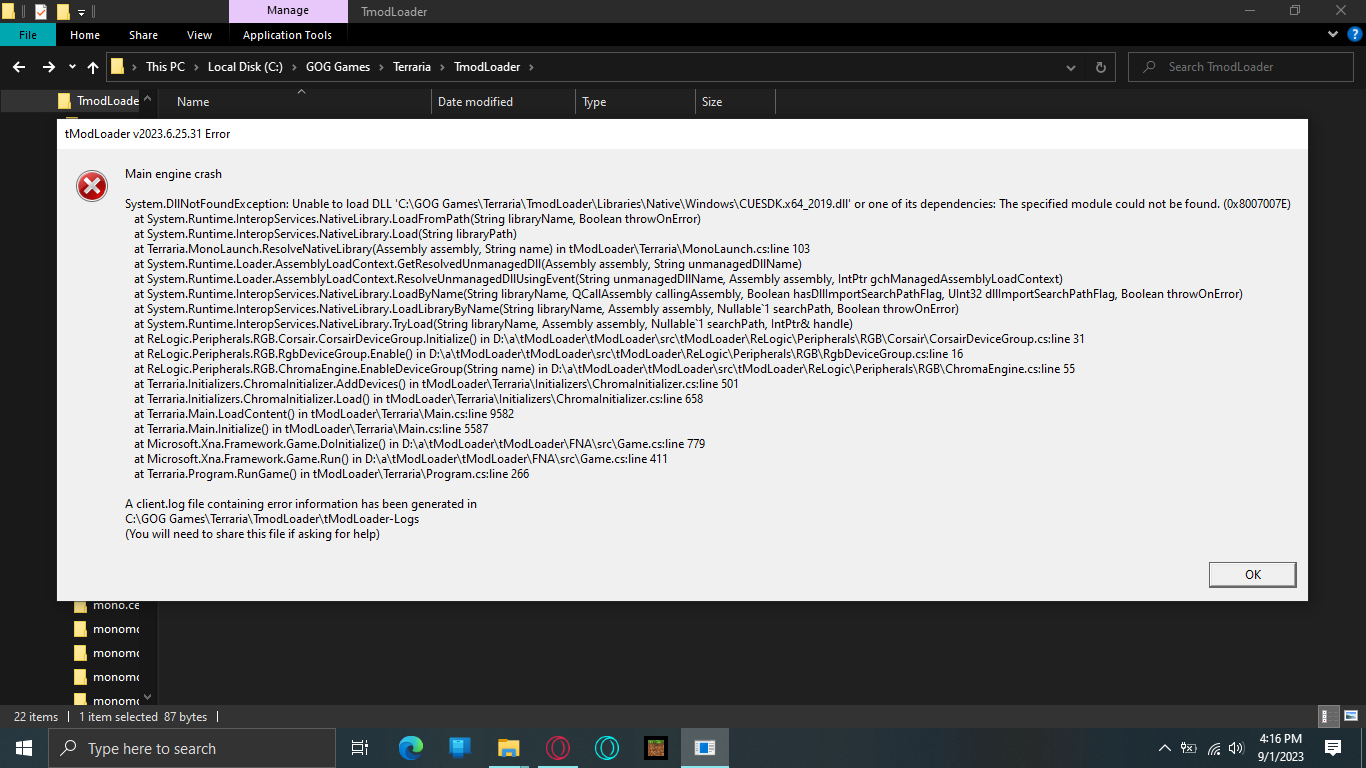Screen dimensions: 1366x768
Task: Select TmodLoader in the navigation pane
Action: click(x=98, y=101)
